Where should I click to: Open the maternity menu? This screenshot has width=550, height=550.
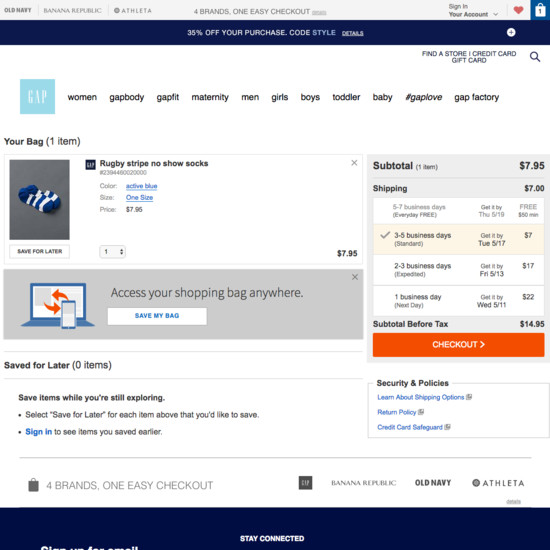(x=210, y=97)
